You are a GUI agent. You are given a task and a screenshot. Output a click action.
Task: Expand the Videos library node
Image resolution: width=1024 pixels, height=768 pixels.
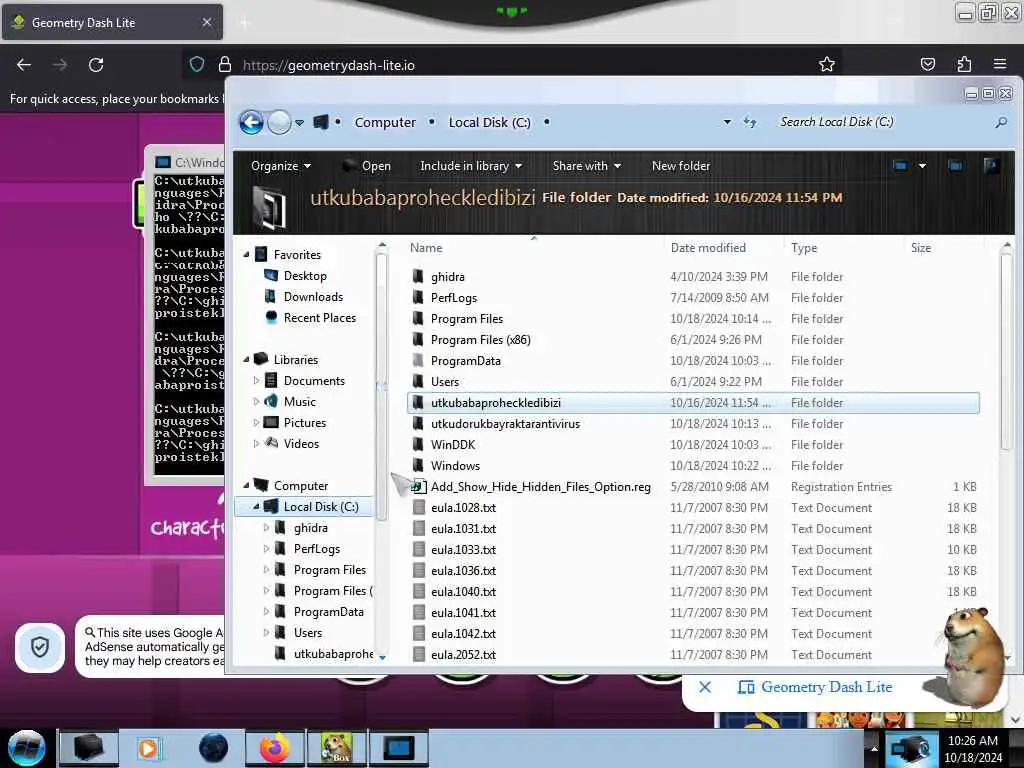(x=256, y=443)
